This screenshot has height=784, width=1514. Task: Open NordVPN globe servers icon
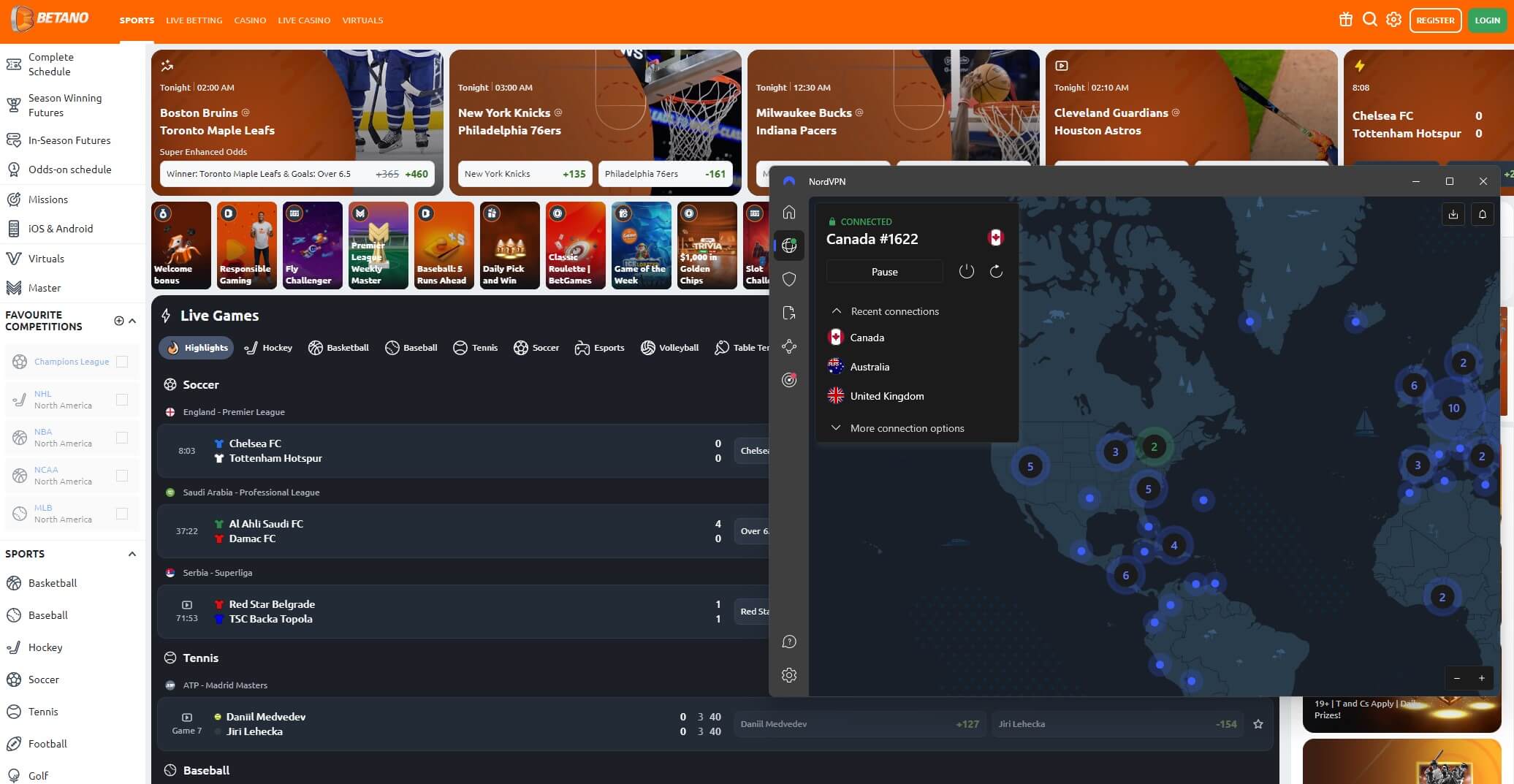pos(789,246)
